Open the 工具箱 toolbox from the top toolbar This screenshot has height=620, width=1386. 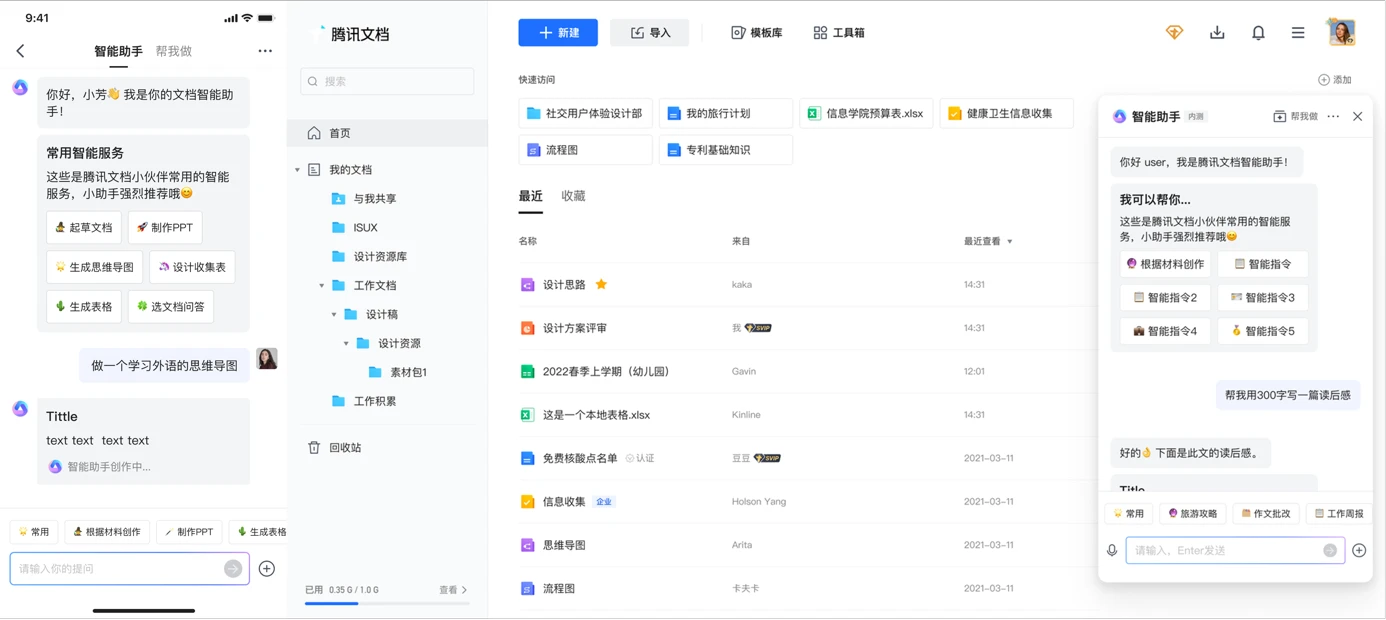point(838,32)
